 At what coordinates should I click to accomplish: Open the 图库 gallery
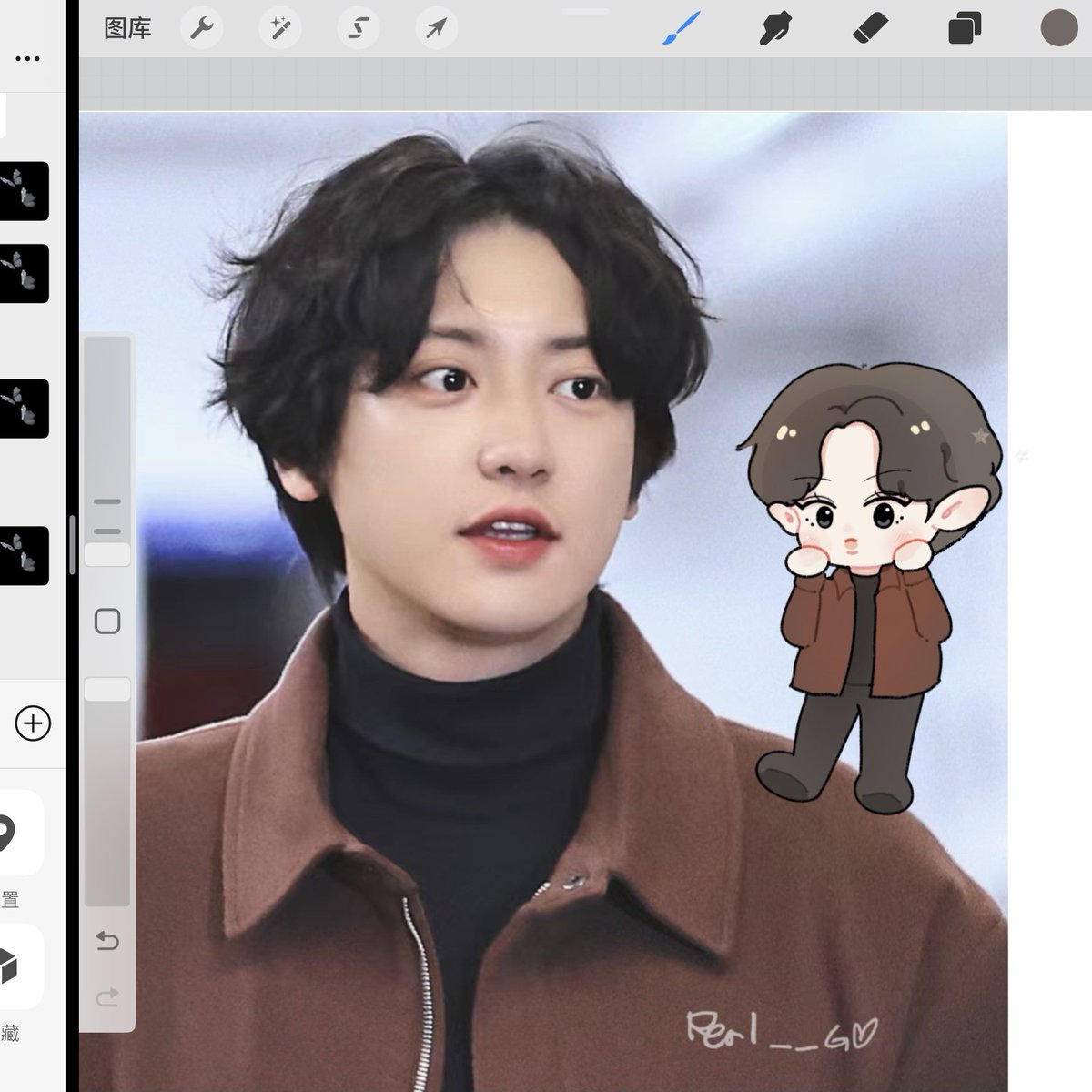127,29
